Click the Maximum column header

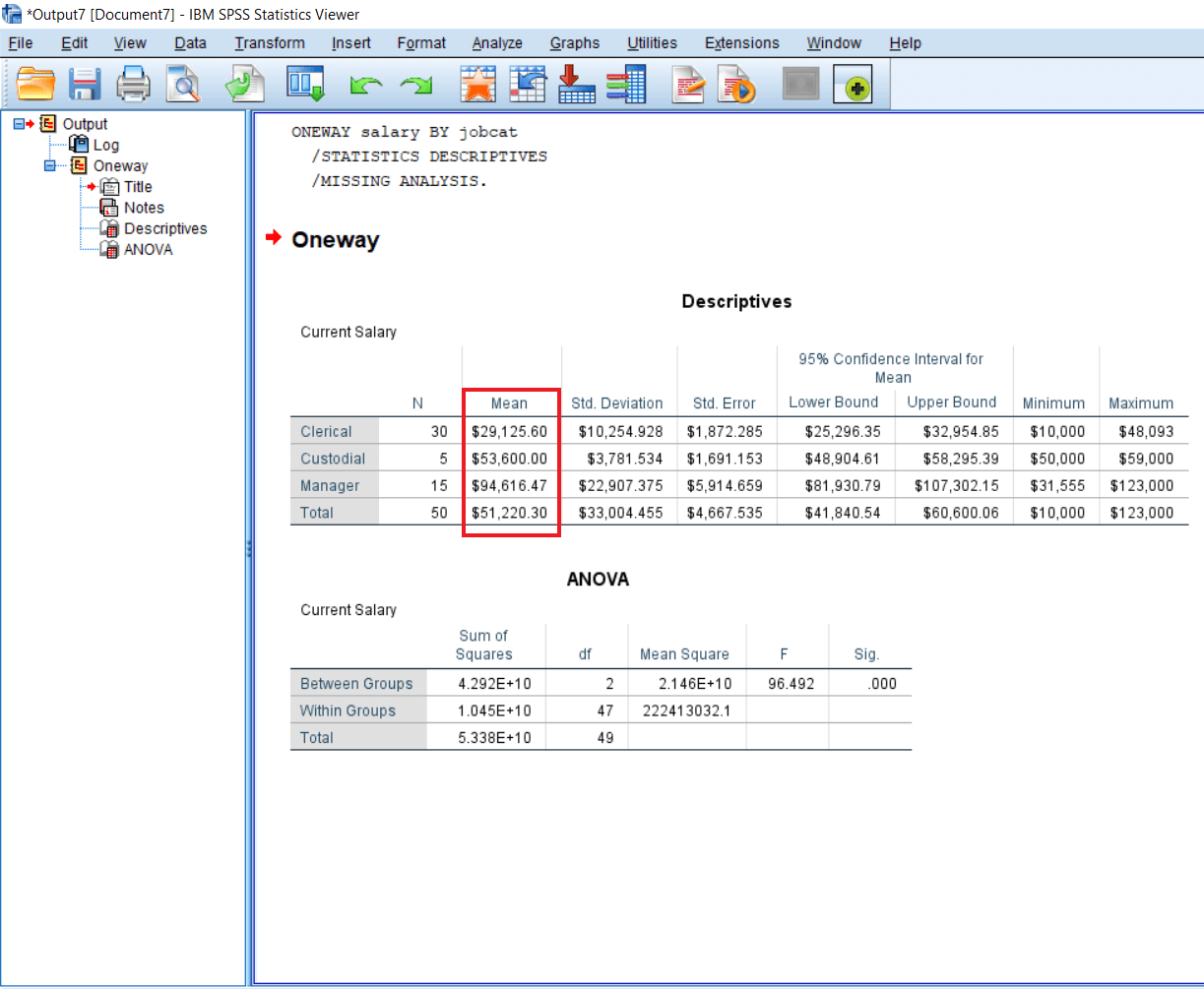(1141, 403)
